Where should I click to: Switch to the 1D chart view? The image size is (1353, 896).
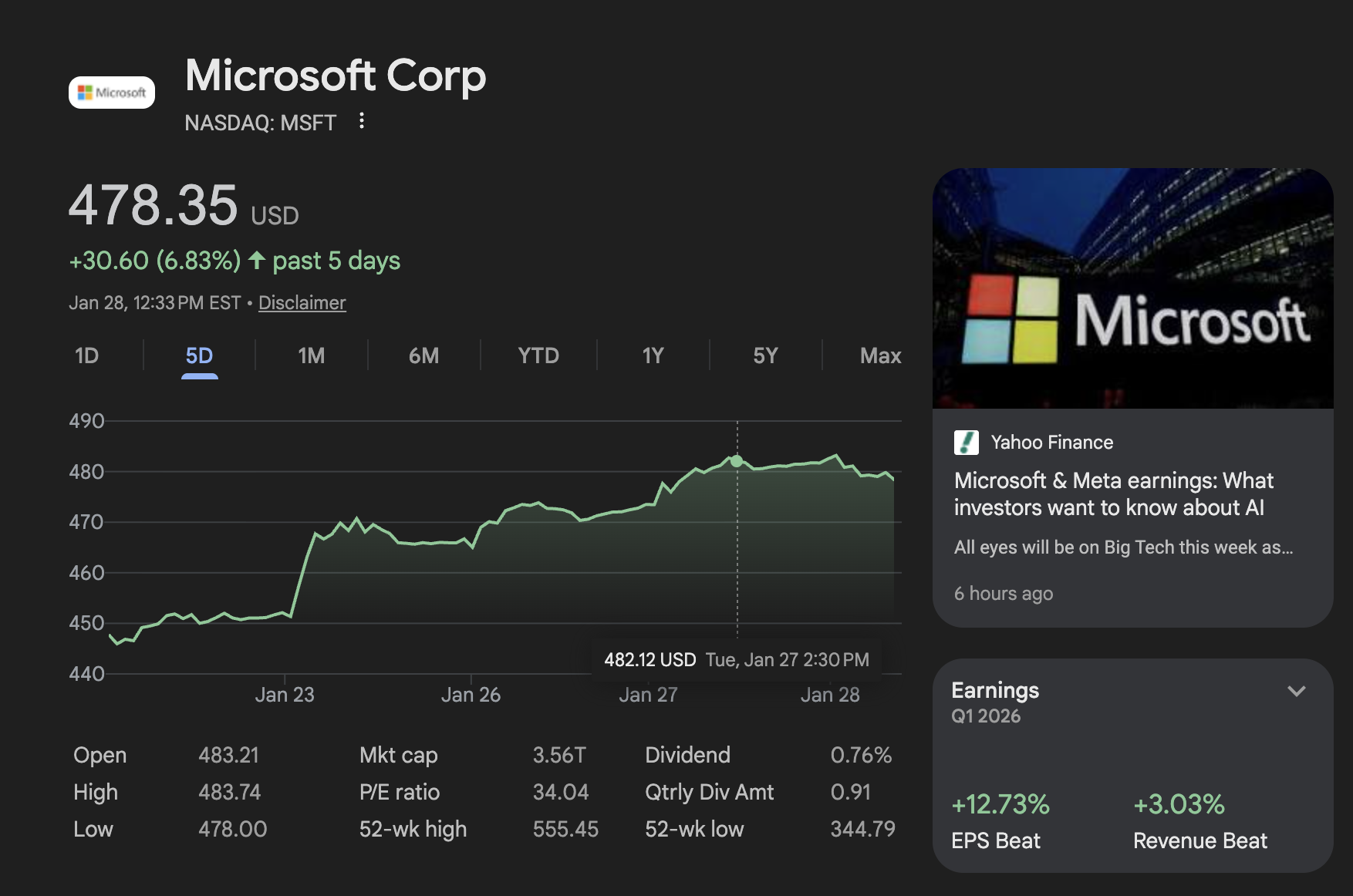pyautogui.click(x=88, y=355)
